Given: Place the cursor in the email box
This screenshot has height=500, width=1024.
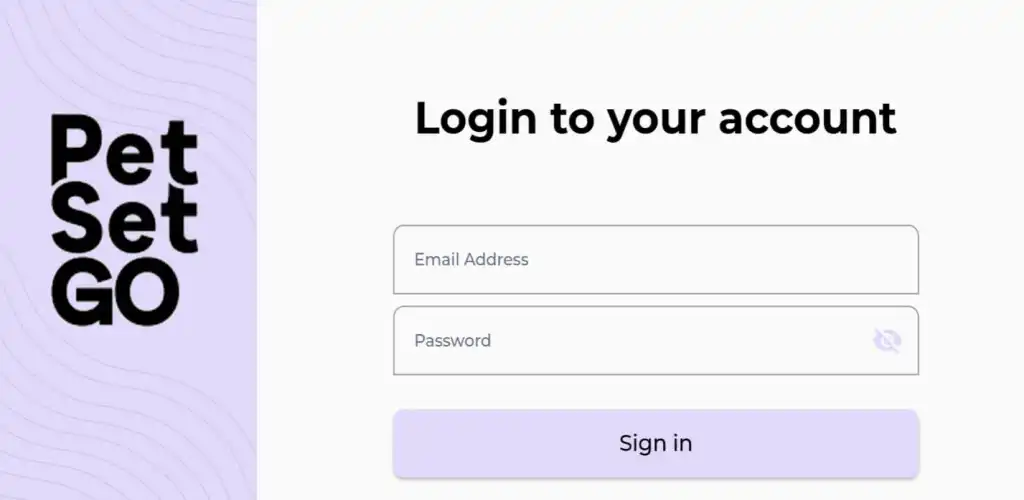Looking at the screenshot, I should [656, 260].
